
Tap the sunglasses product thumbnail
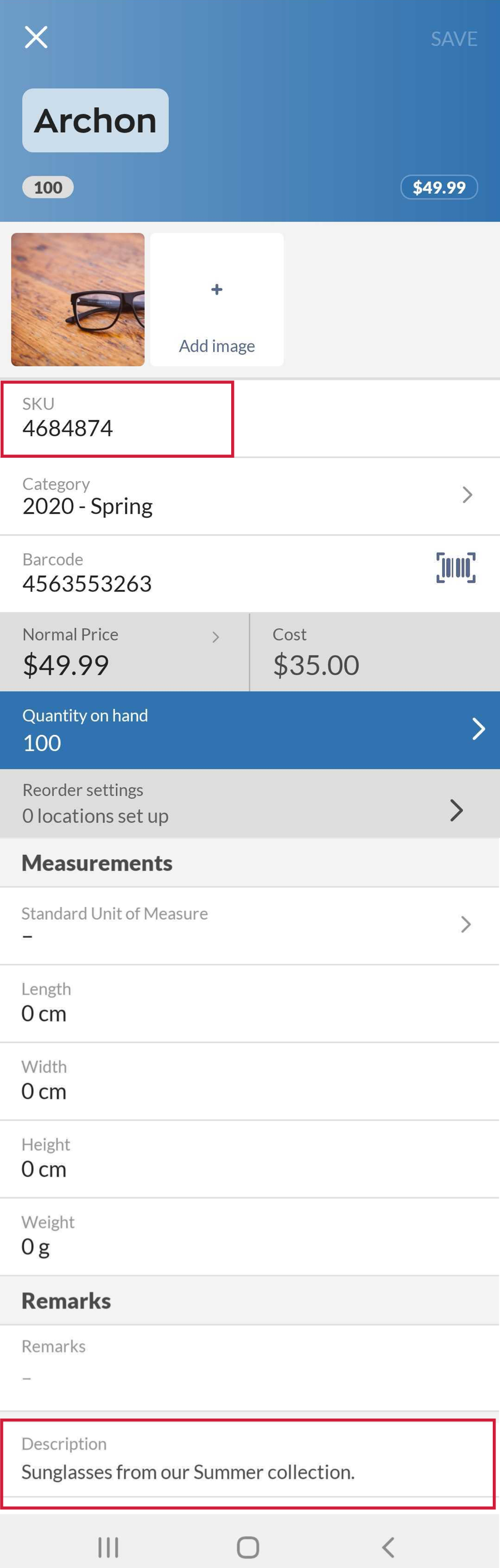77,298
